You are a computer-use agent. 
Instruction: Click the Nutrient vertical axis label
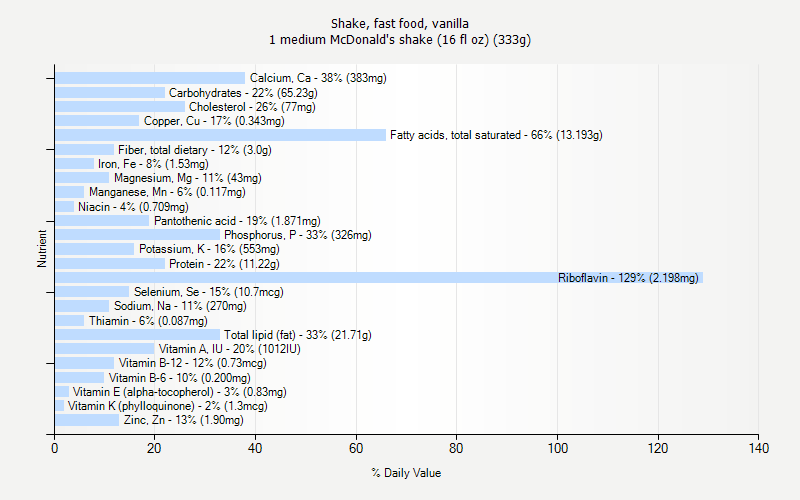(x=42, y=248)
